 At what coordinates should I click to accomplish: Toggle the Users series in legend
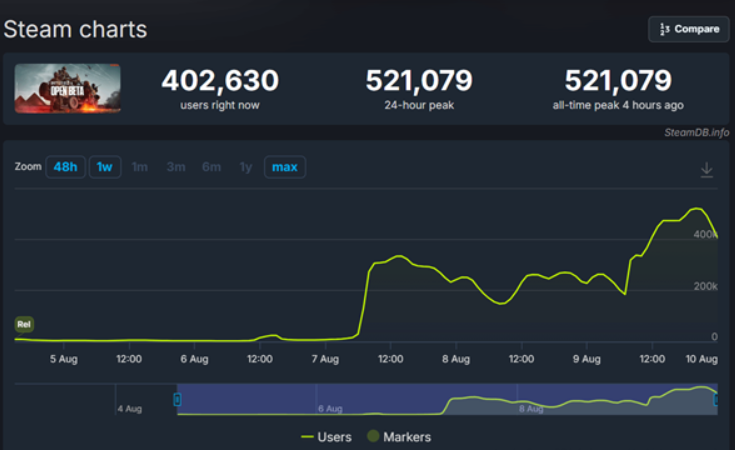pyautogui.click(x=328, y=436)
